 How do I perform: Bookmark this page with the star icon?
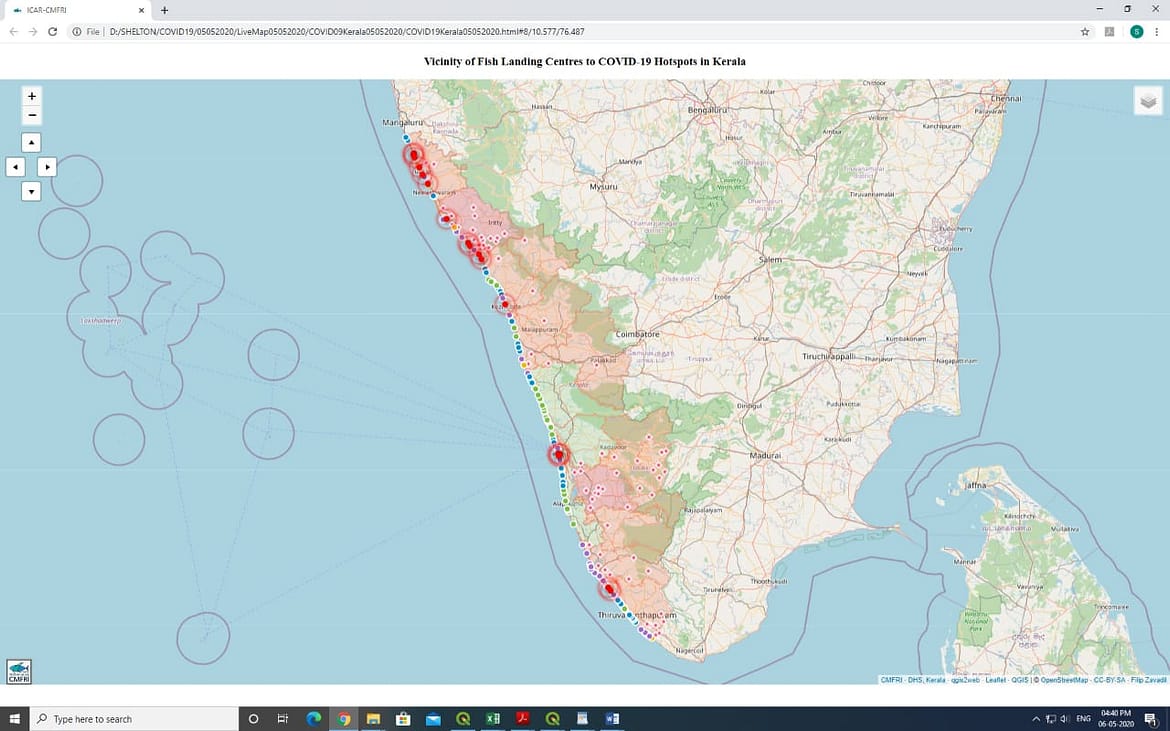click(1085, 32)
